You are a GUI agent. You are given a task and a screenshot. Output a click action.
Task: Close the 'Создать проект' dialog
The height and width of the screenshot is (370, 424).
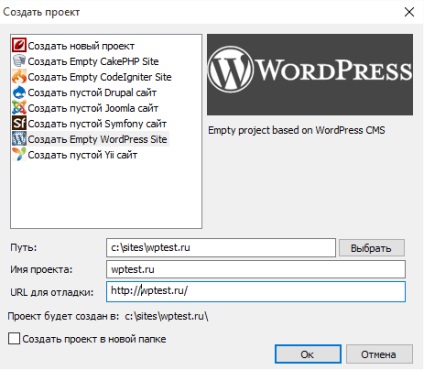409,12
